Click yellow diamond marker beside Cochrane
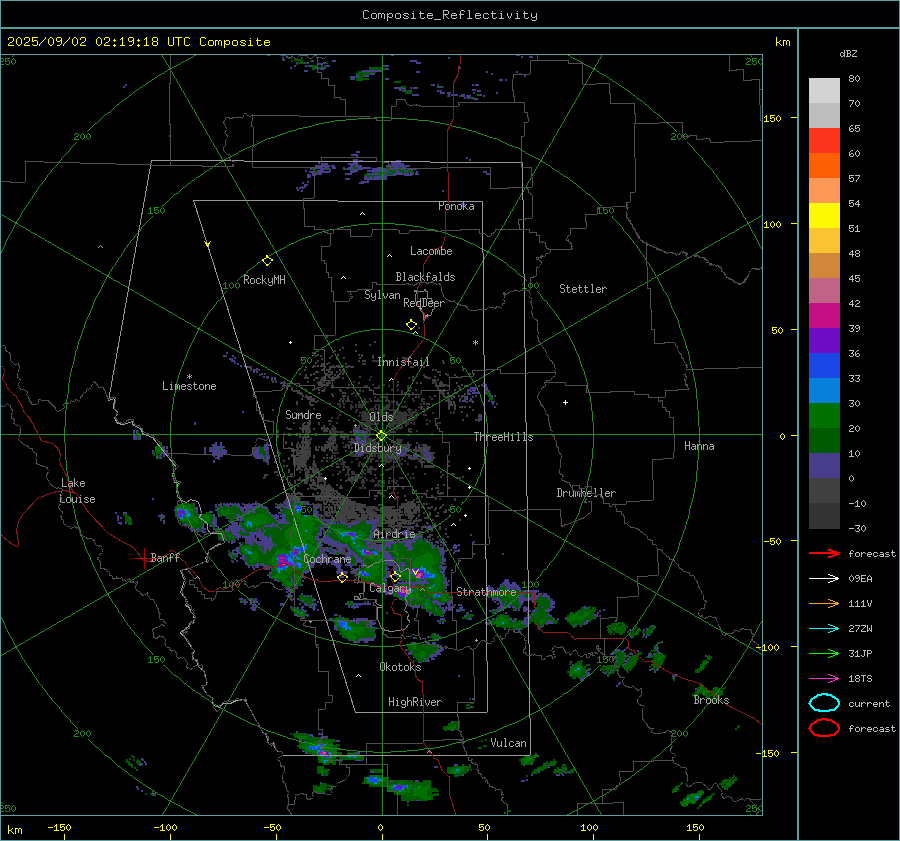This screenshot has width=900, height=841. 343,577
